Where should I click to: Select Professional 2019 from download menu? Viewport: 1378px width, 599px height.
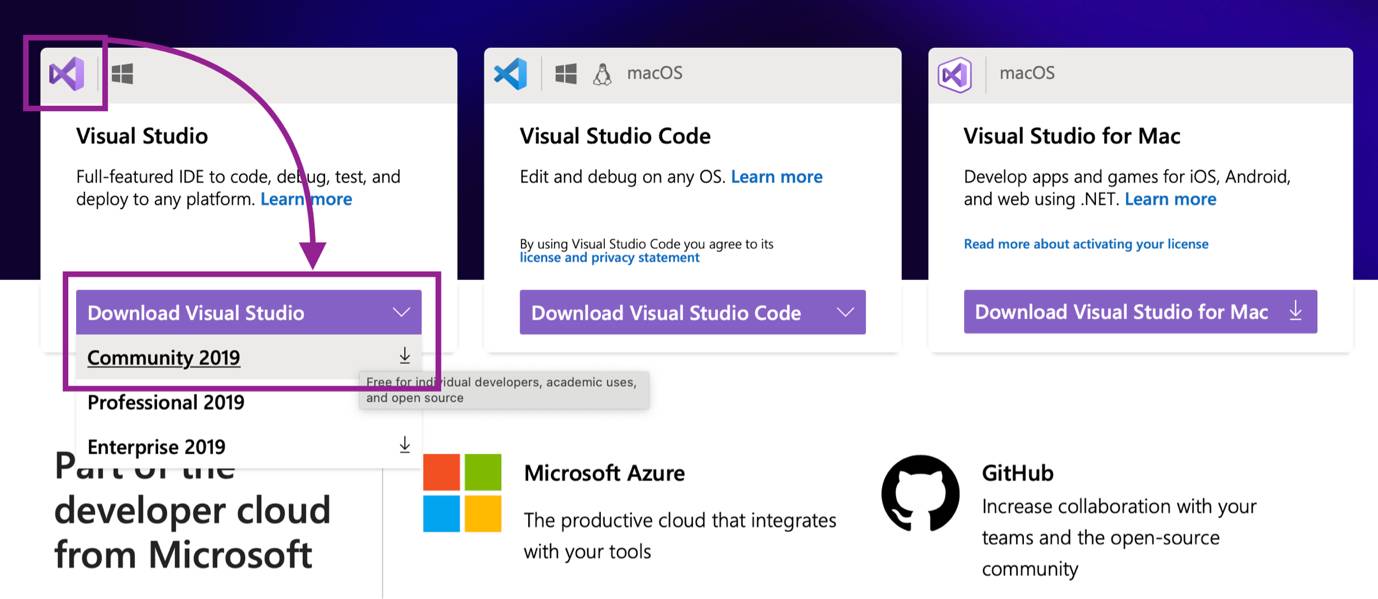click(249, 402)
